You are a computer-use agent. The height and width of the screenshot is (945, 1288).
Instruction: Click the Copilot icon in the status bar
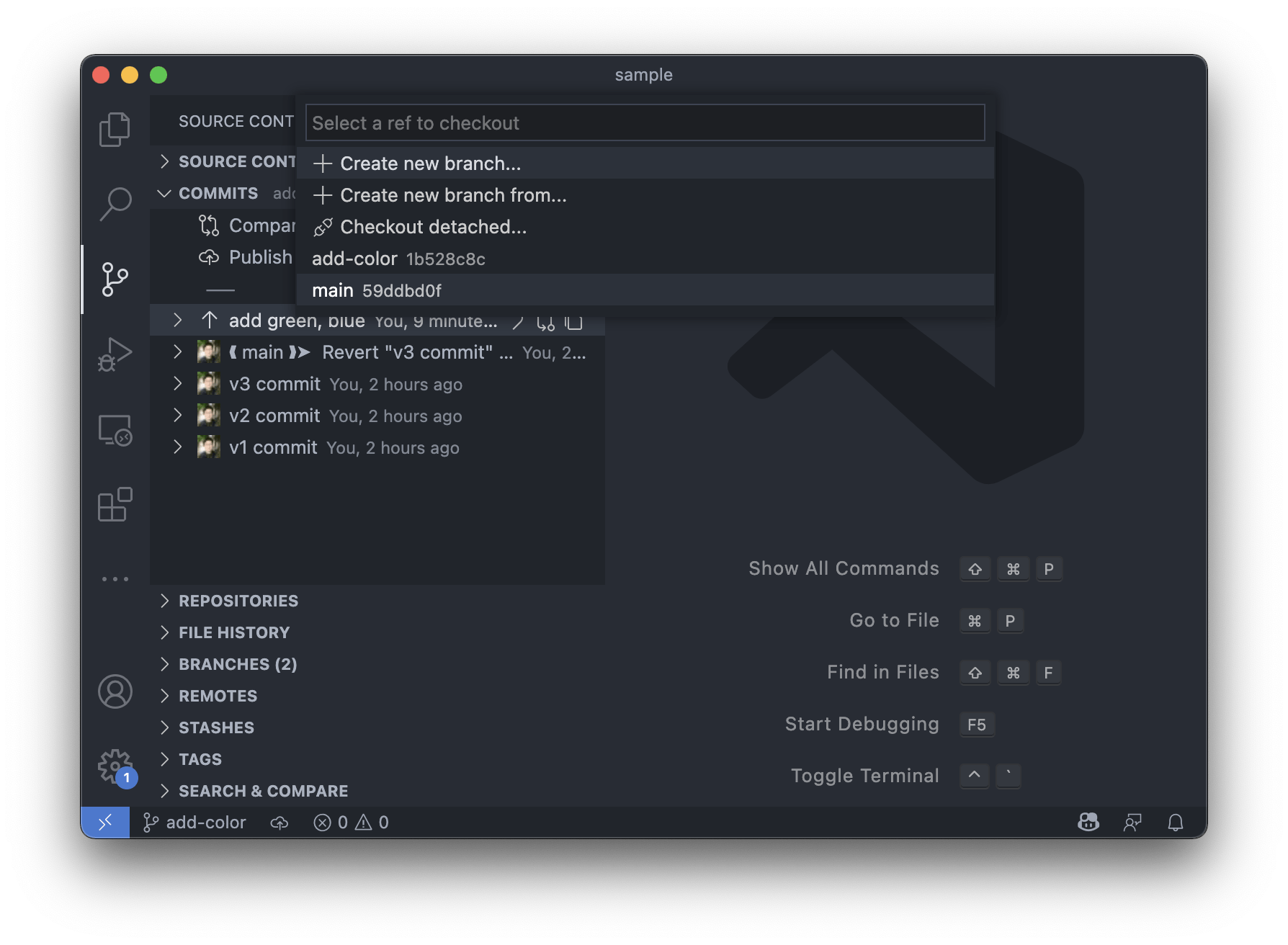pyautogui.click(x=1087, y=822)
